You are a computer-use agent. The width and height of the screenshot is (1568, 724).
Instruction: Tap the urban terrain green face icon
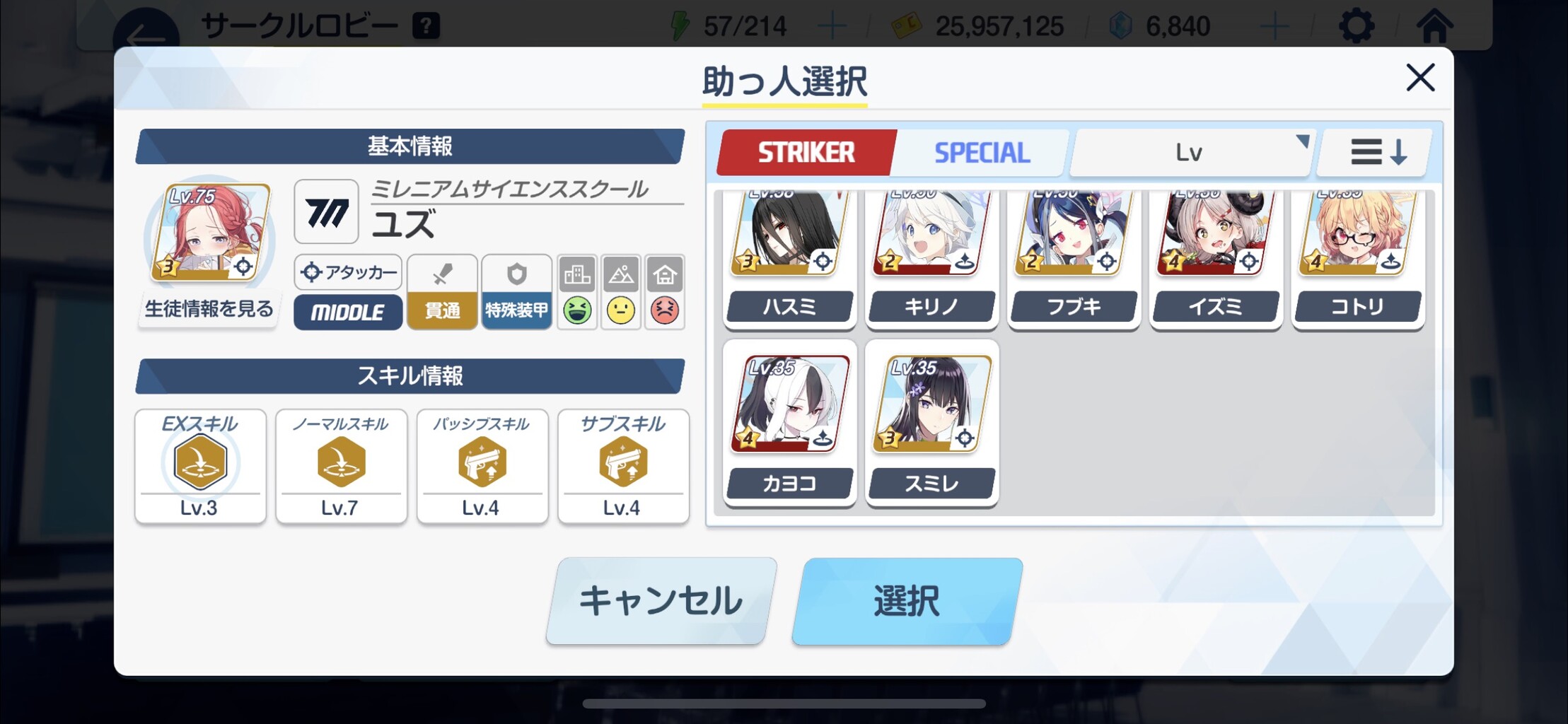[x=577, y=310]
